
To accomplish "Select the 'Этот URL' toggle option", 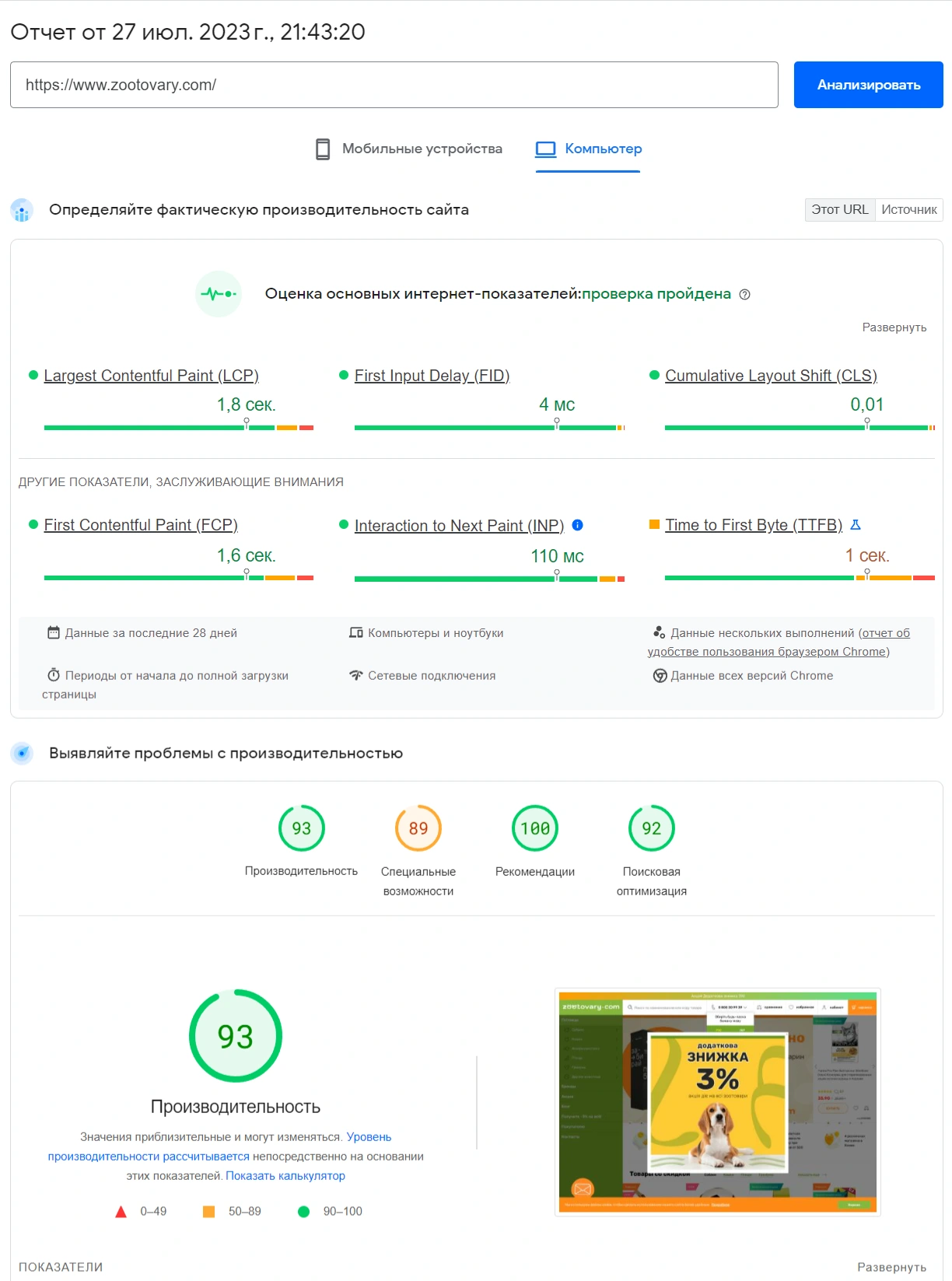I will click(839, 210).
